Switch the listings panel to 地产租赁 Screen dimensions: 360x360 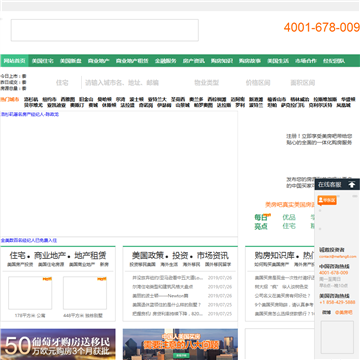[90, 256]
